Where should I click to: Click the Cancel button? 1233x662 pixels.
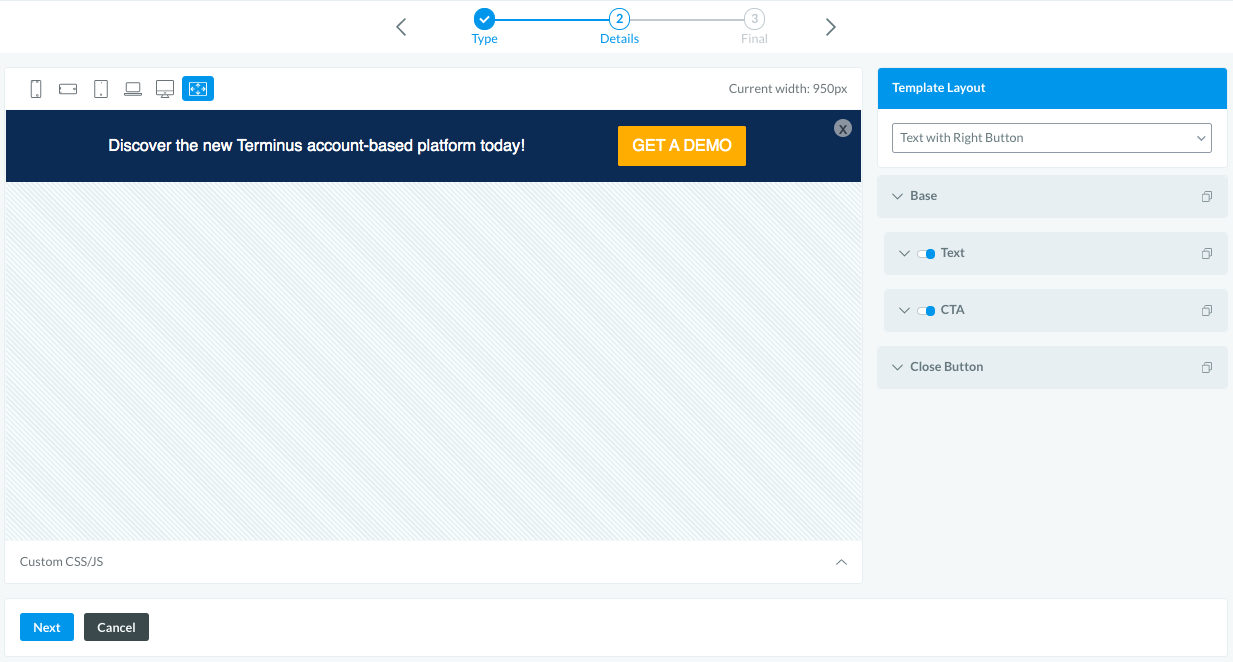(x=116, y=627)
